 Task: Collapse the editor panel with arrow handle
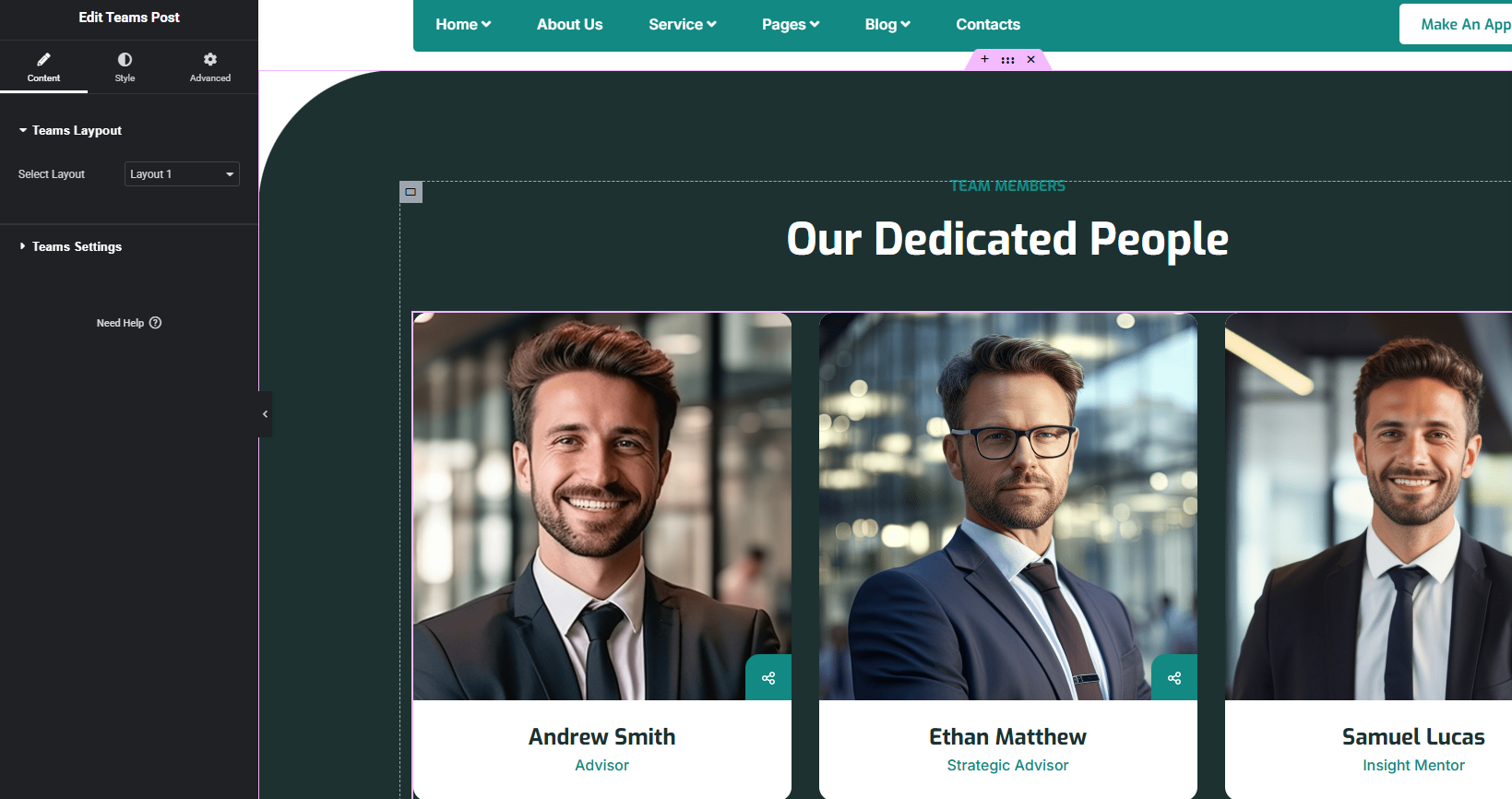pyautogui.click(x=265, y=414)
